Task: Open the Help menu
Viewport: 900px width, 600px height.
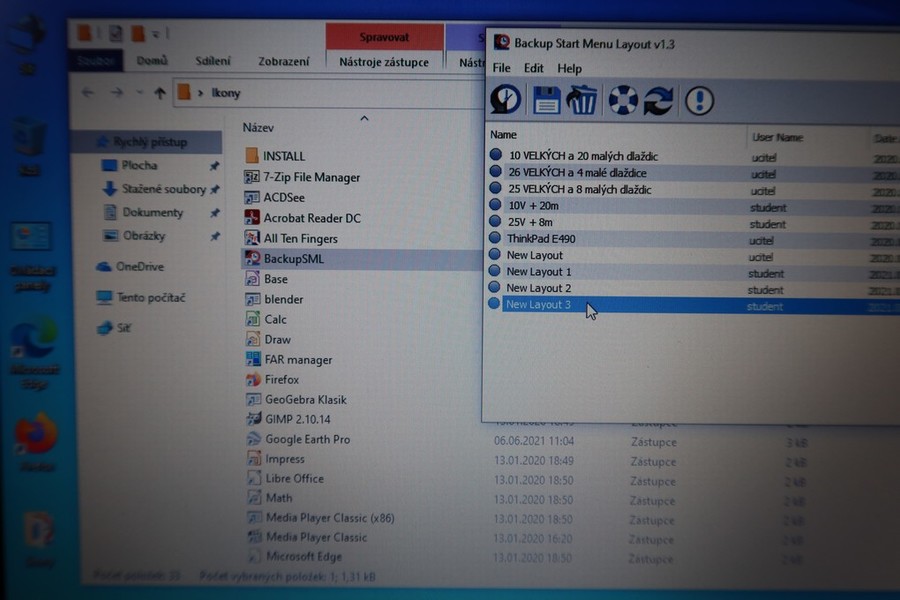Action: tap(570, 68)
